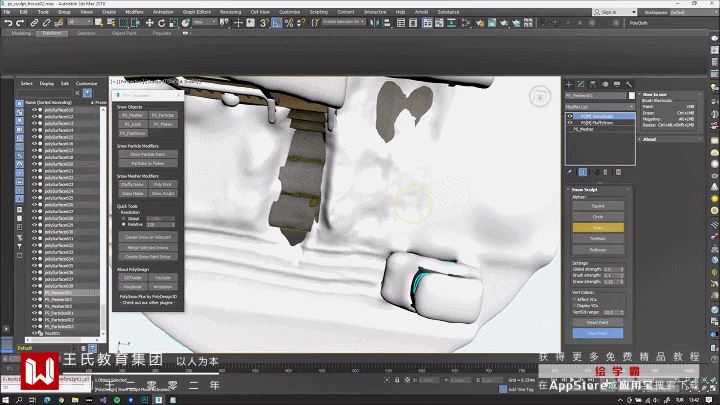The width and height of the screenshot is (720, 405).
Task: Open the File menu
Action: pyautogui.click(x=7, y=12)
